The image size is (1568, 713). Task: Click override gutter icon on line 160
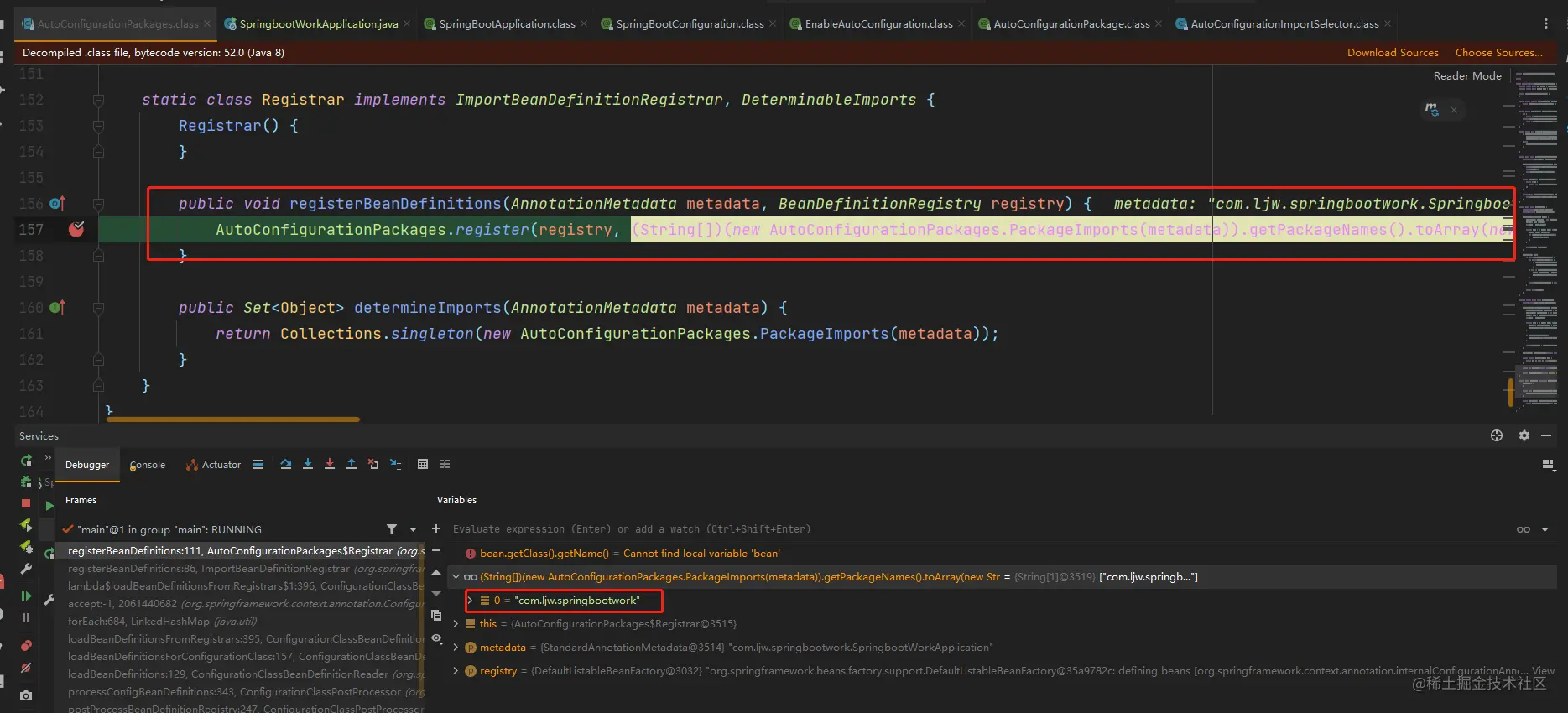(x=57, y=308)
